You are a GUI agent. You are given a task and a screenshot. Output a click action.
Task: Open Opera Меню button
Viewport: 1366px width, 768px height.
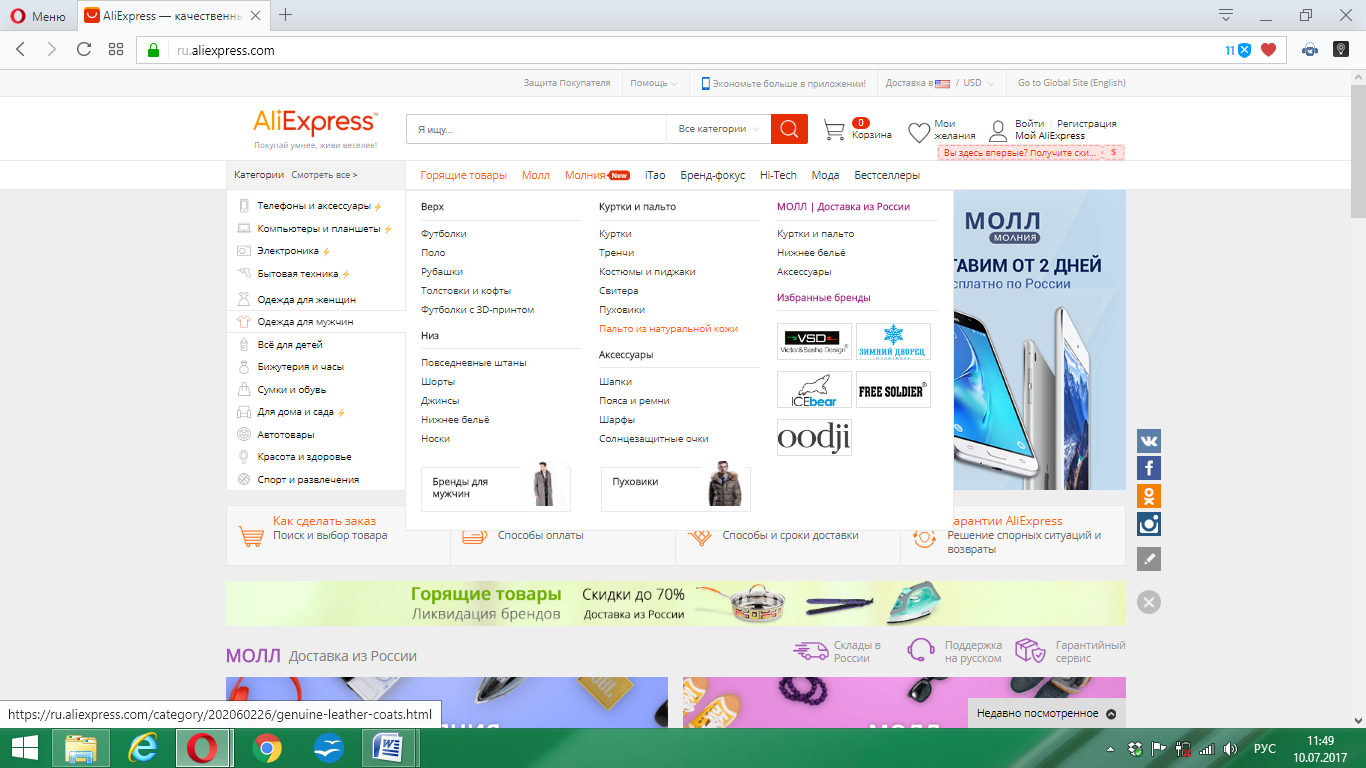click(37, 15)
